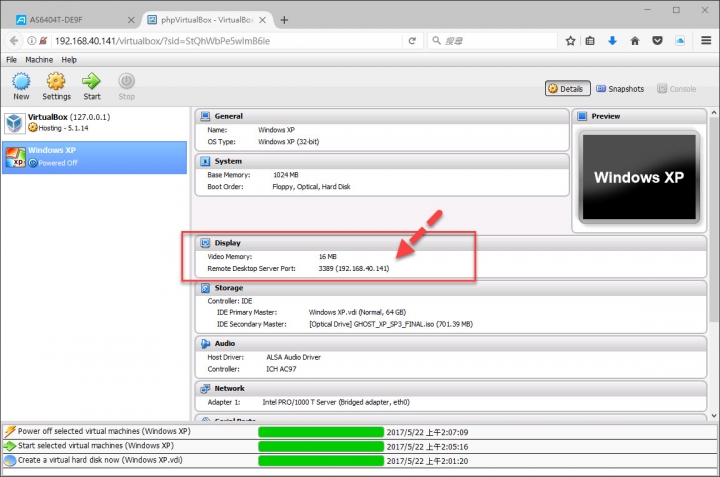720x477 pixels.
Task: Open the General section header link
Action: tap(229, 116)
